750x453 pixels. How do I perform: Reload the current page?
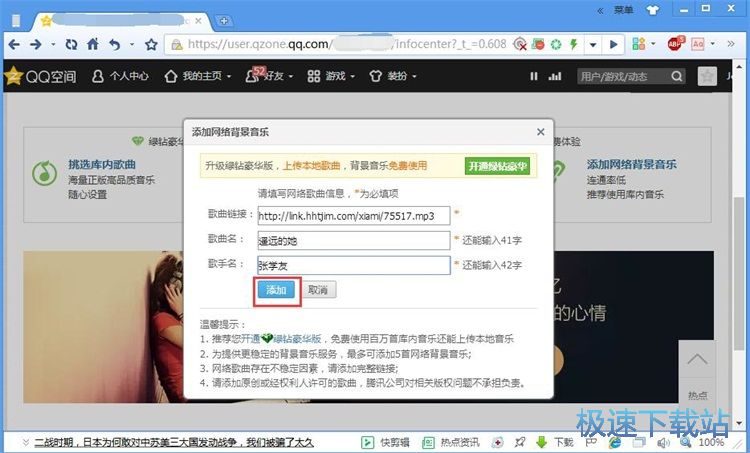coord(71,44)
